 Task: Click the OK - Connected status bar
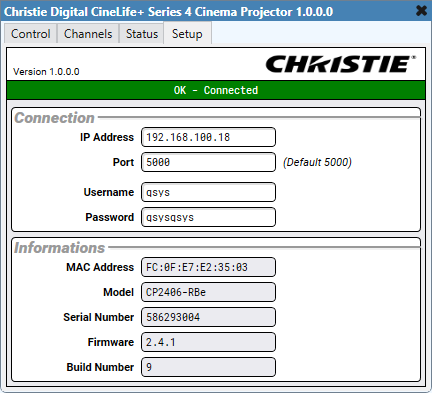click(216, 90)
